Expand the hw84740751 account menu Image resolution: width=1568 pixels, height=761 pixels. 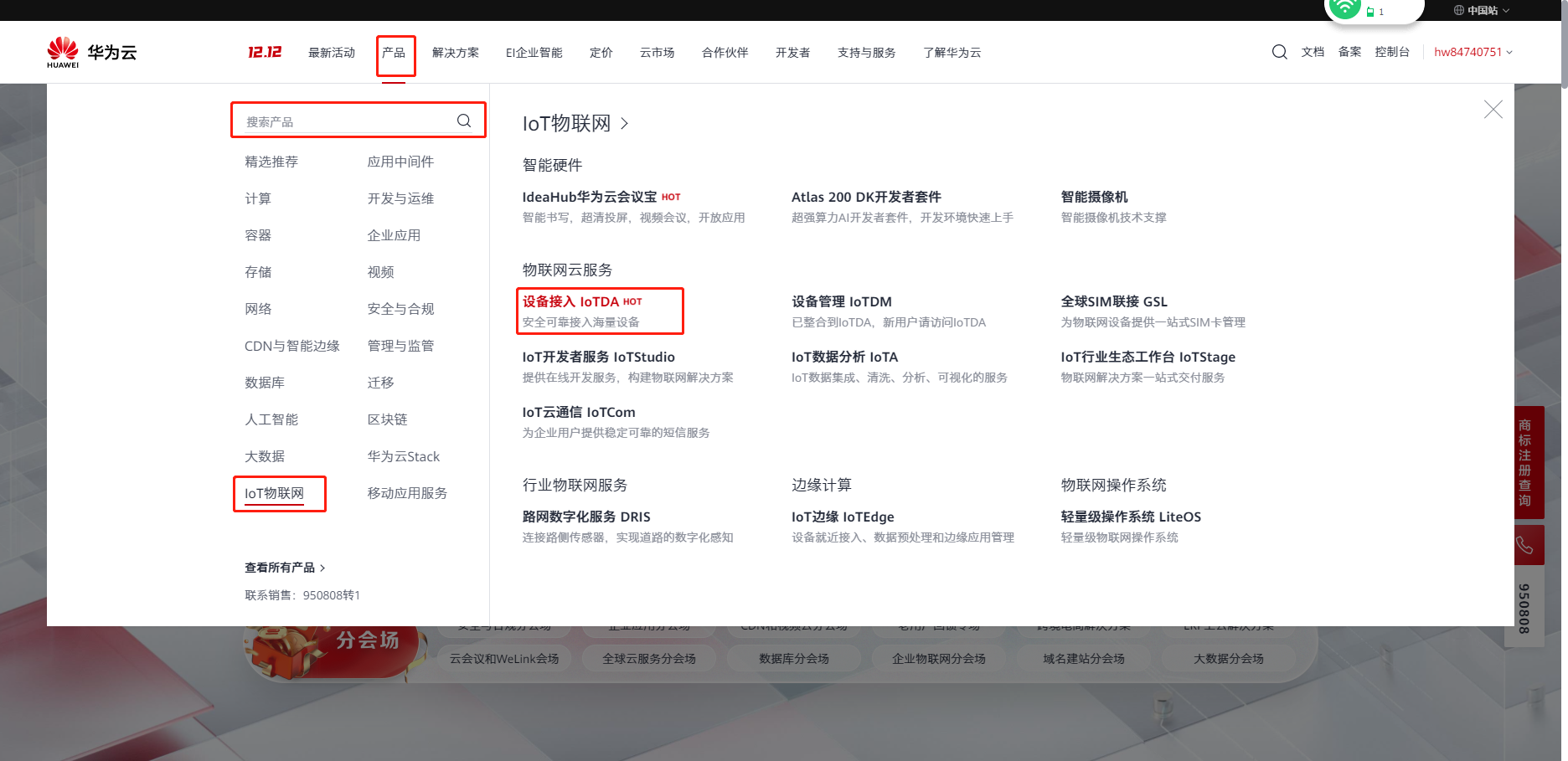[x=1473, y=52]
